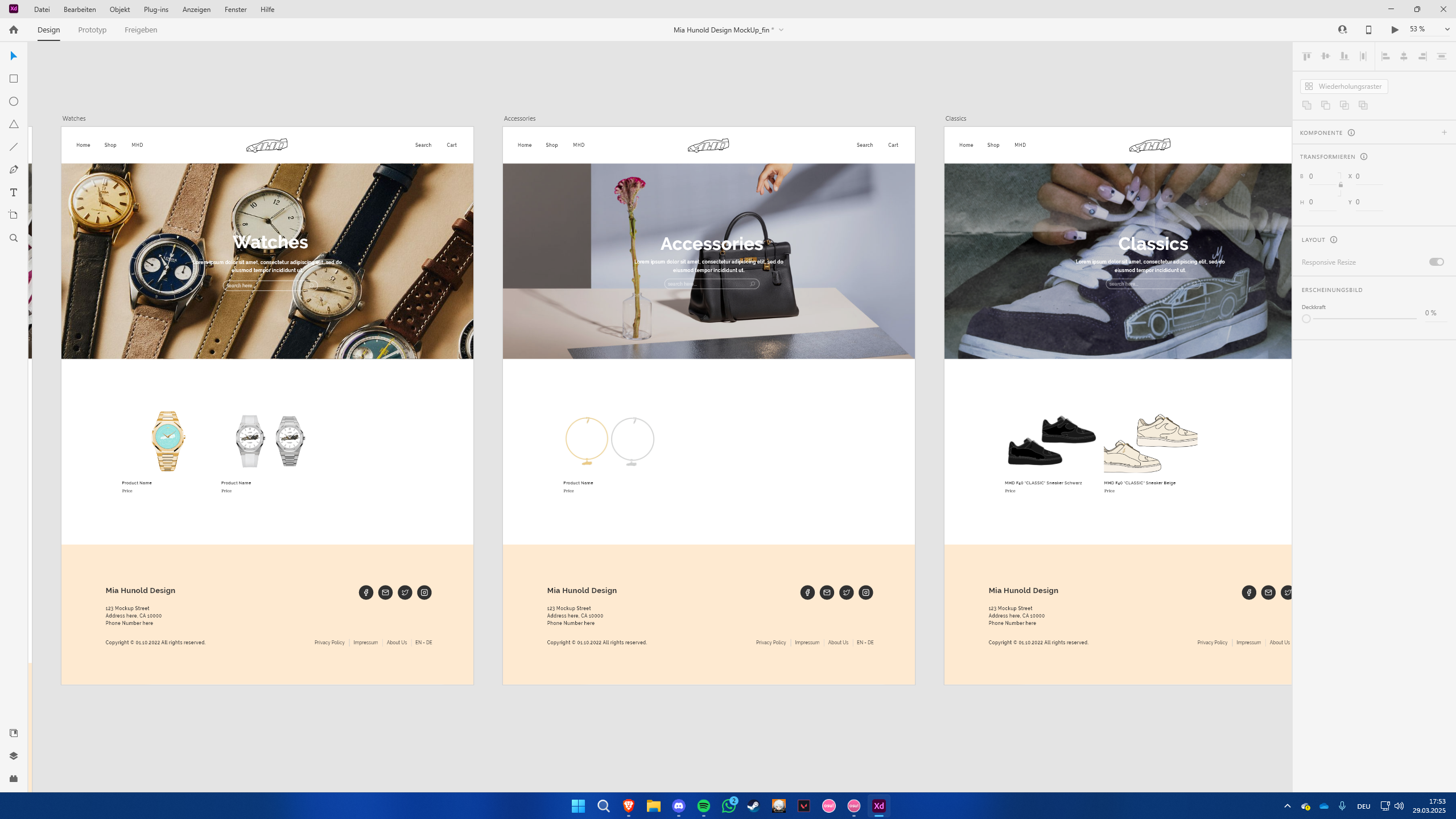Screen dimensions: 1456x819
Task: Adjust the Deckkraft opacity slider
Action: click(x=1306, y=319)
